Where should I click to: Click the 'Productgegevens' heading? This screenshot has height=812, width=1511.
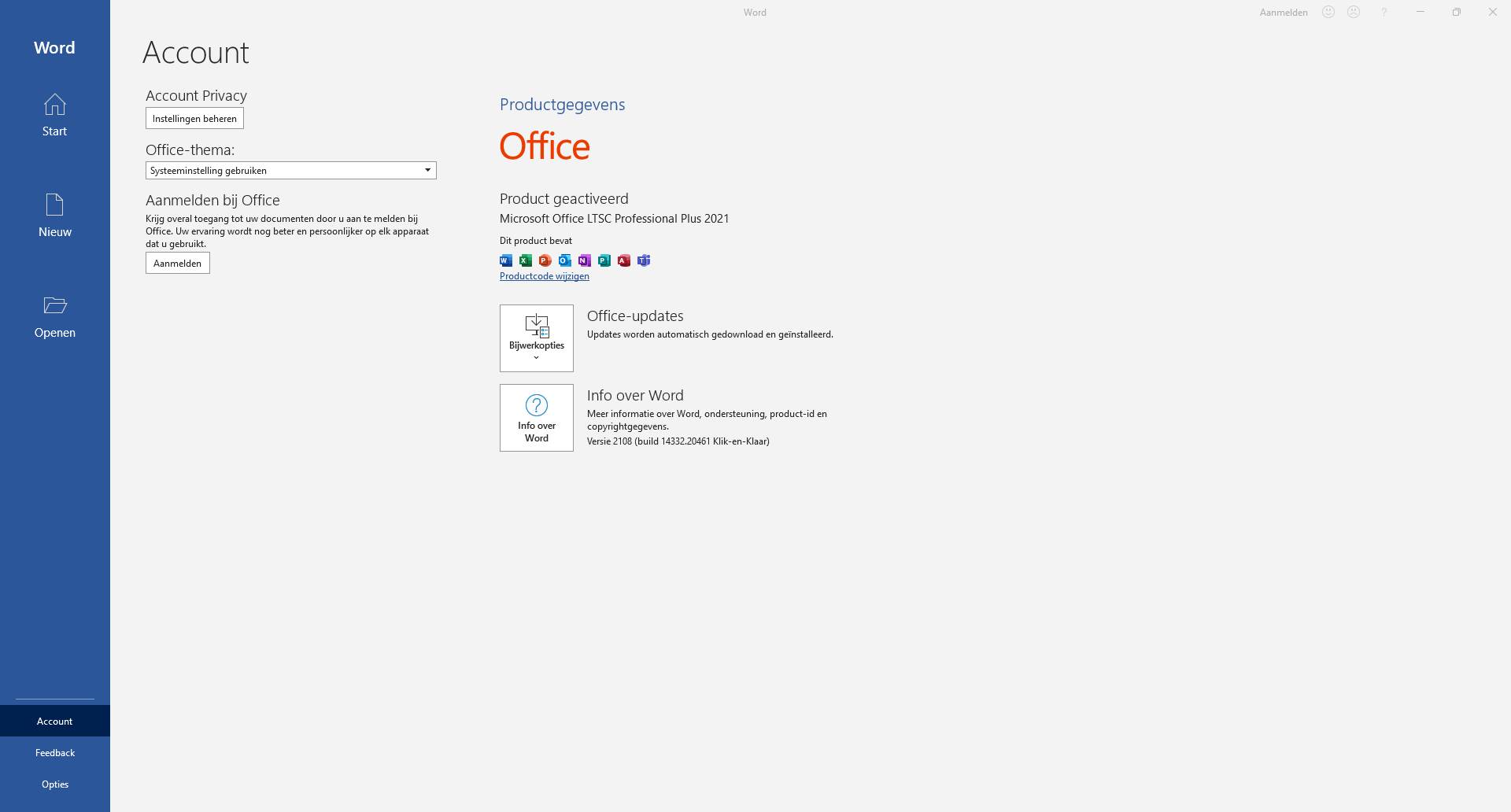[x=563, y=105]
